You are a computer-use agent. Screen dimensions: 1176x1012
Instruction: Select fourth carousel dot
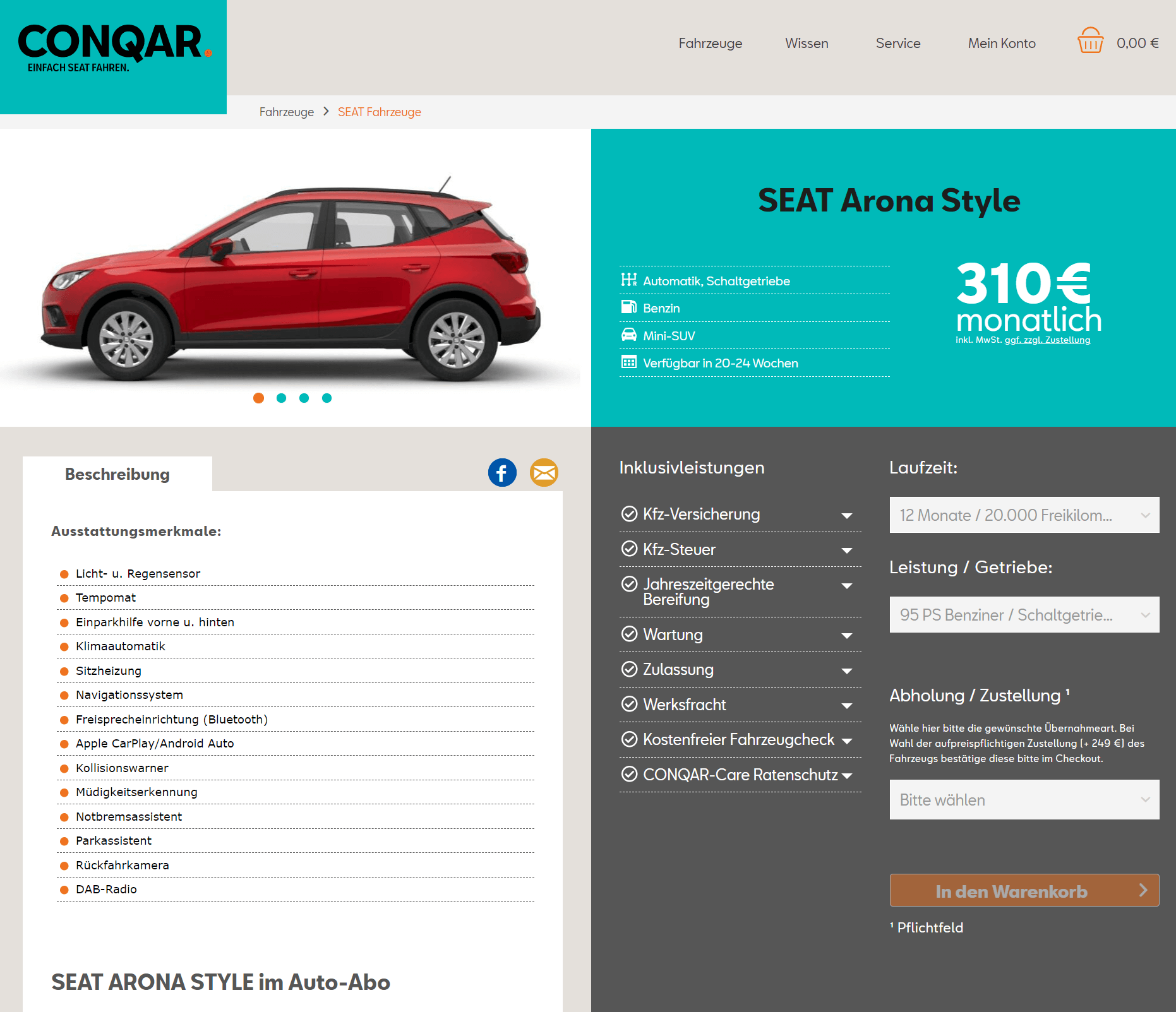coord(327,398)
